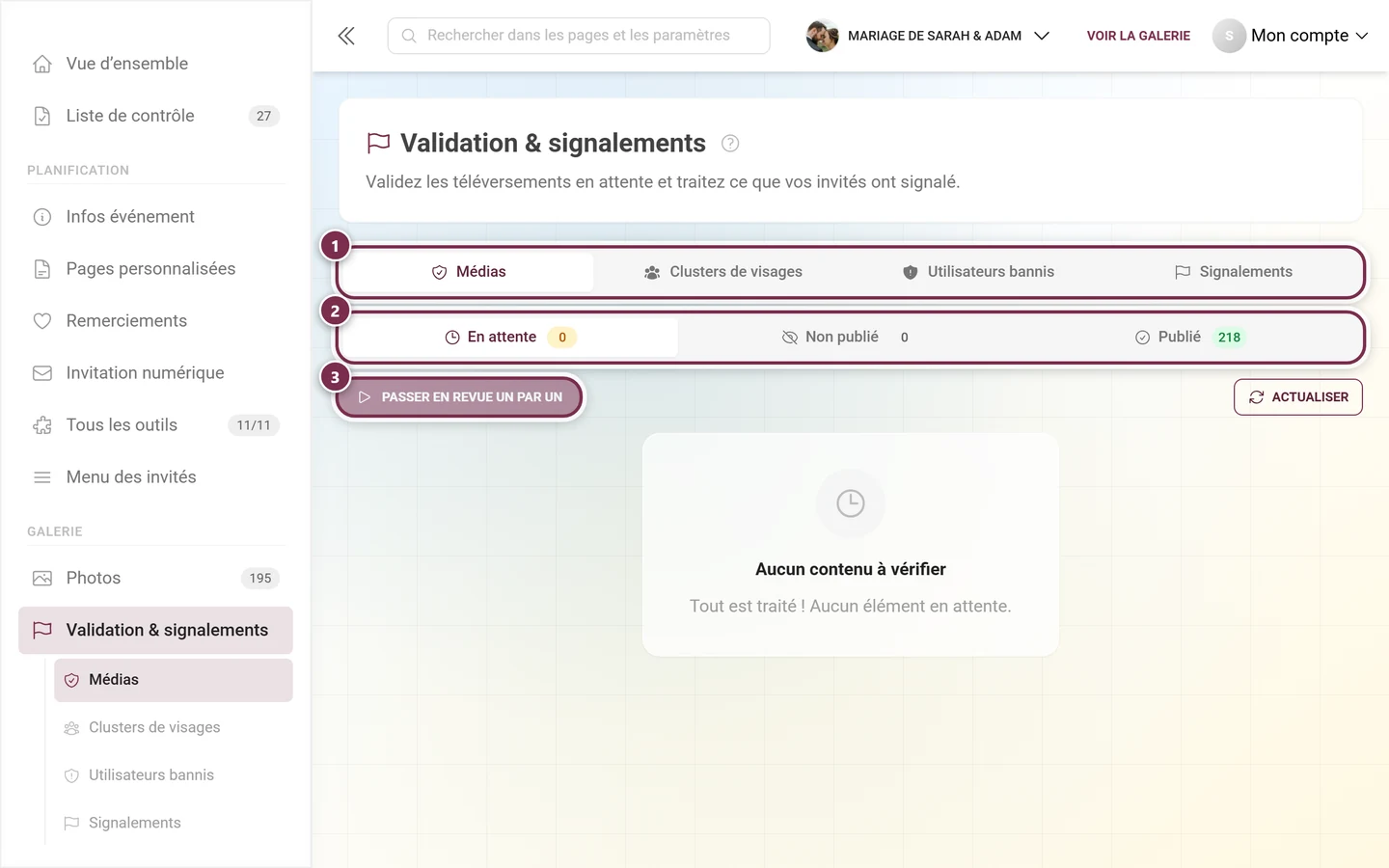Refresh with the Actualiser button

pyautogui.click(x=1298, y=397)
